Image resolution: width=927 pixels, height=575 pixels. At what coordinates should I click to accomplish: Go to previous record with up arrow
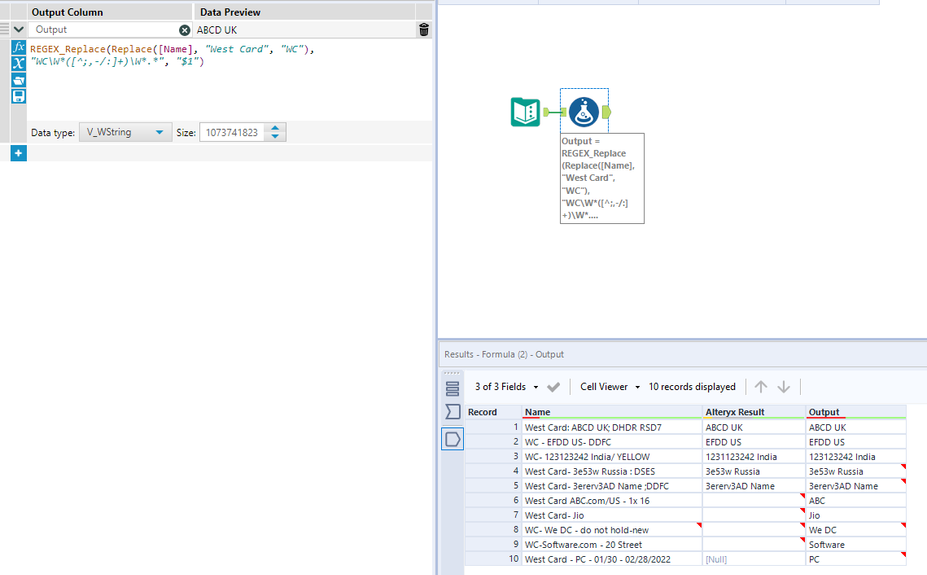pyautogui.click(x=761, y=386)
